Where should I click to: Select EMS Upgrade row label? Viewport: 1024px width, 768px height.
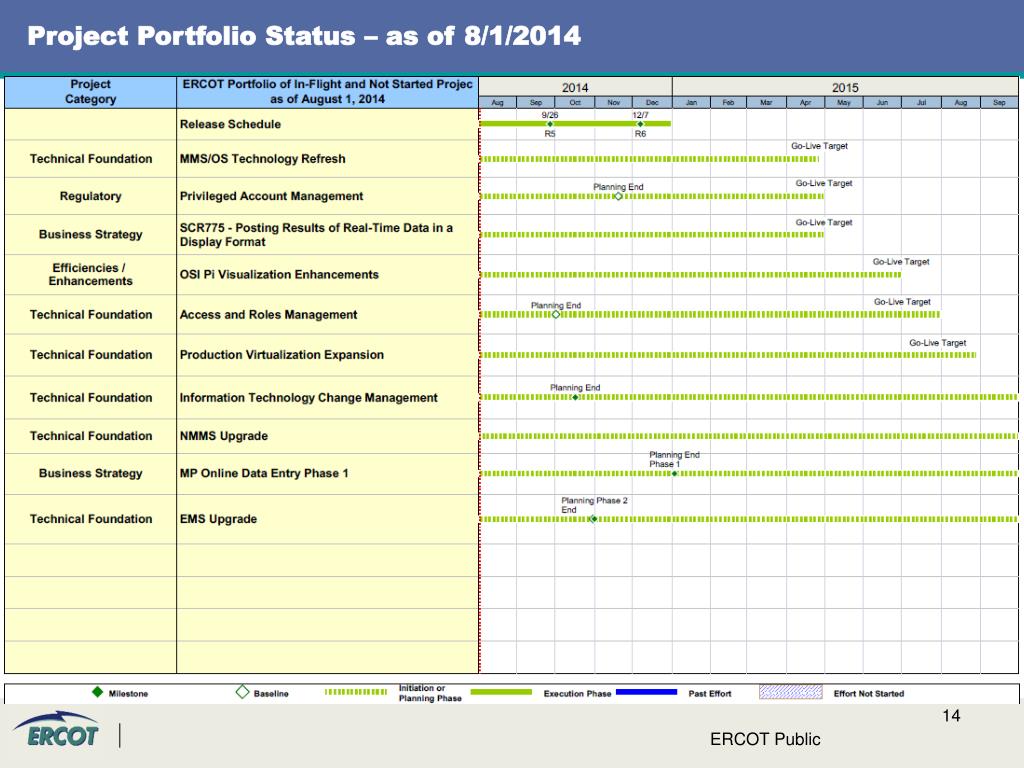(x=218, y=519)
